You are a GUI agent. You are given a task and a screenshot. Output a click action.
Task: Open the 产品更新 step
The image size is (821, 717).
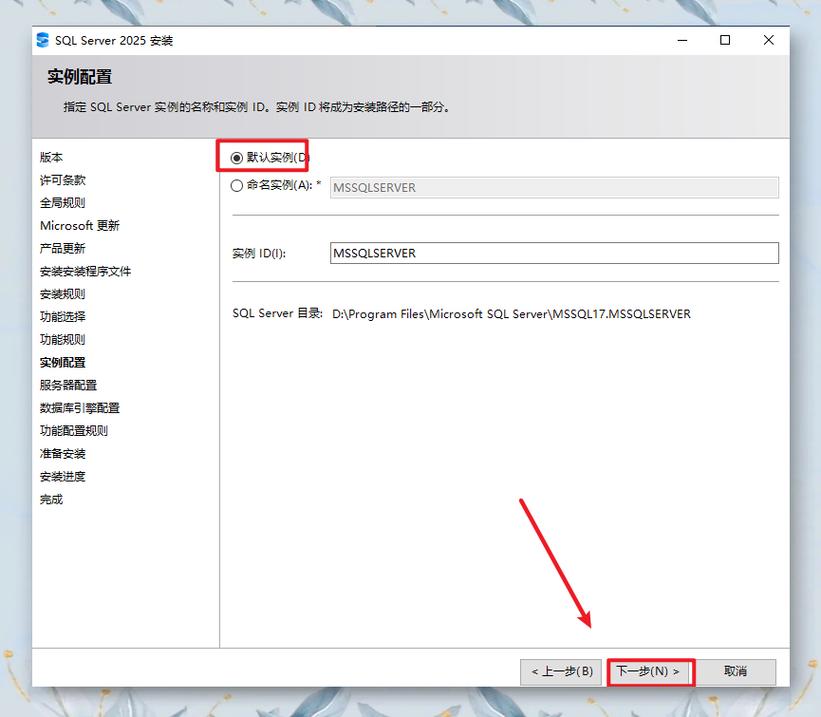pyautogui.click(x=63, y=247)
